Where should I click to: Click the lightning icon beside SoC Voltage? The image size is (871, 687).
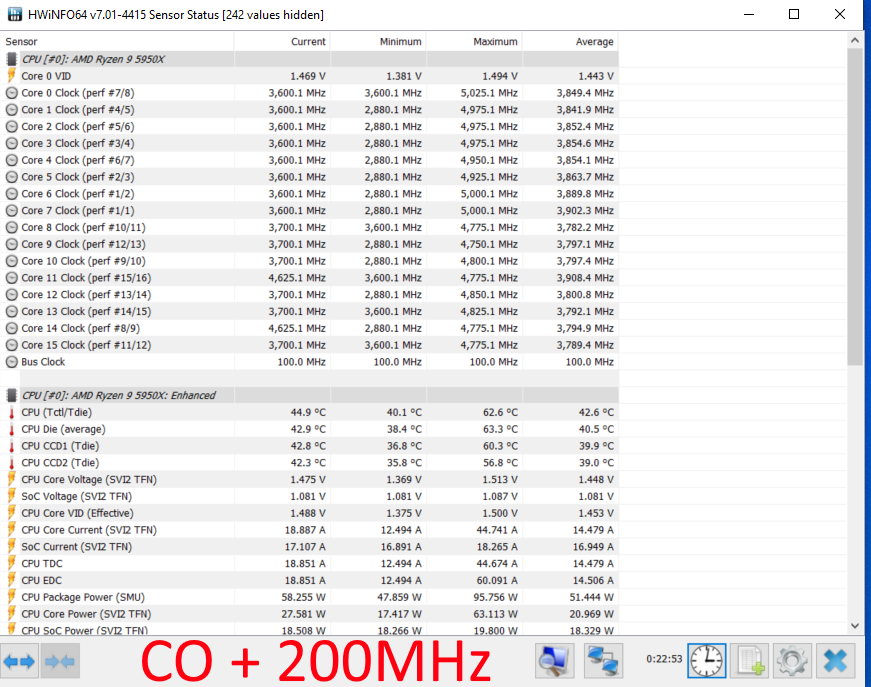(11, 496)
